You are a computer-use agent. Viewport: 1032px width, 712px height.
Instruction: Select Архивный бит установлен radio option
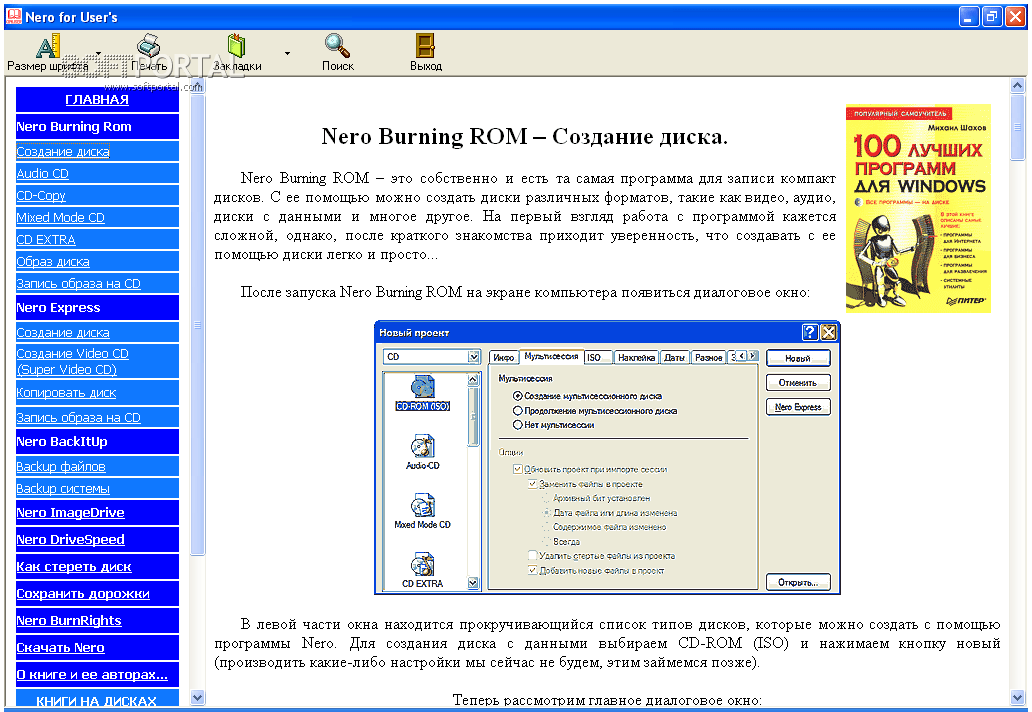(x=546, y=498)
